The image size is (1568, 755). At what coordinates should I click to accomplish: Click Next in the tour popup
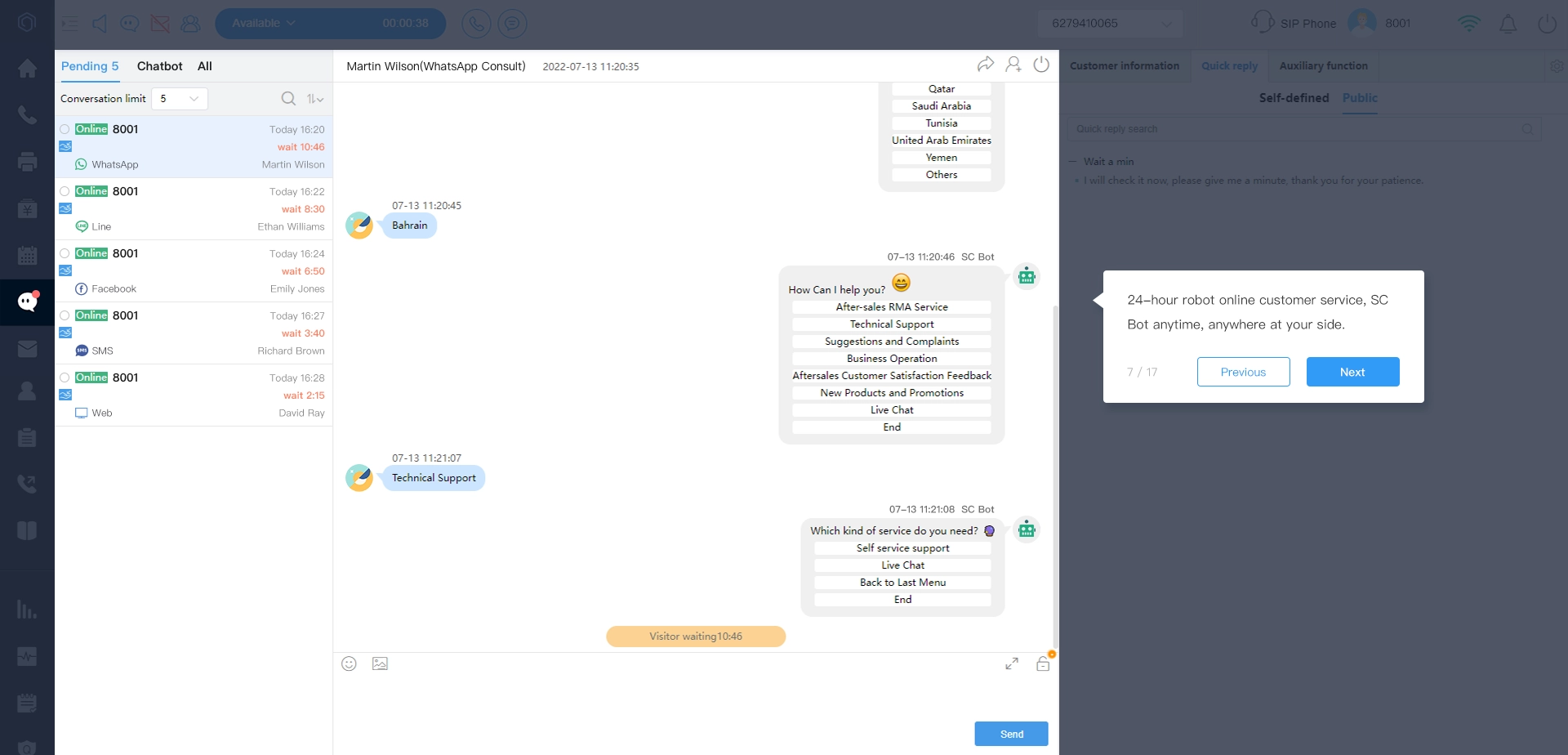click(x=1352, y=372)
